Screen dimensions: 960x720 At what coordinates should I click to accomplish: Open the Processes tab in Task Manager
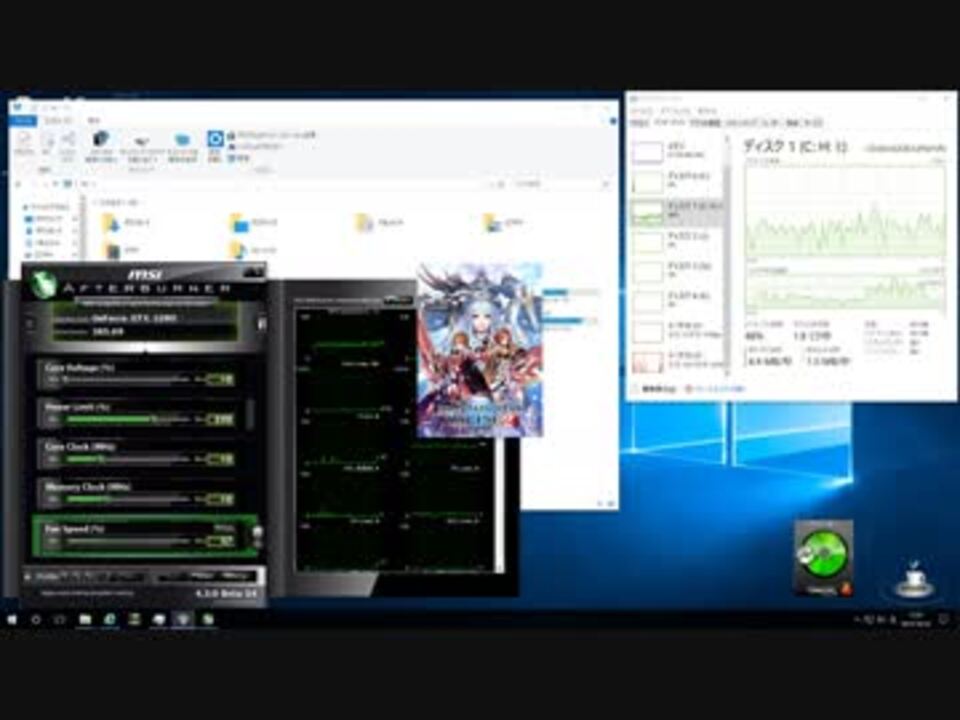[640, 123]
